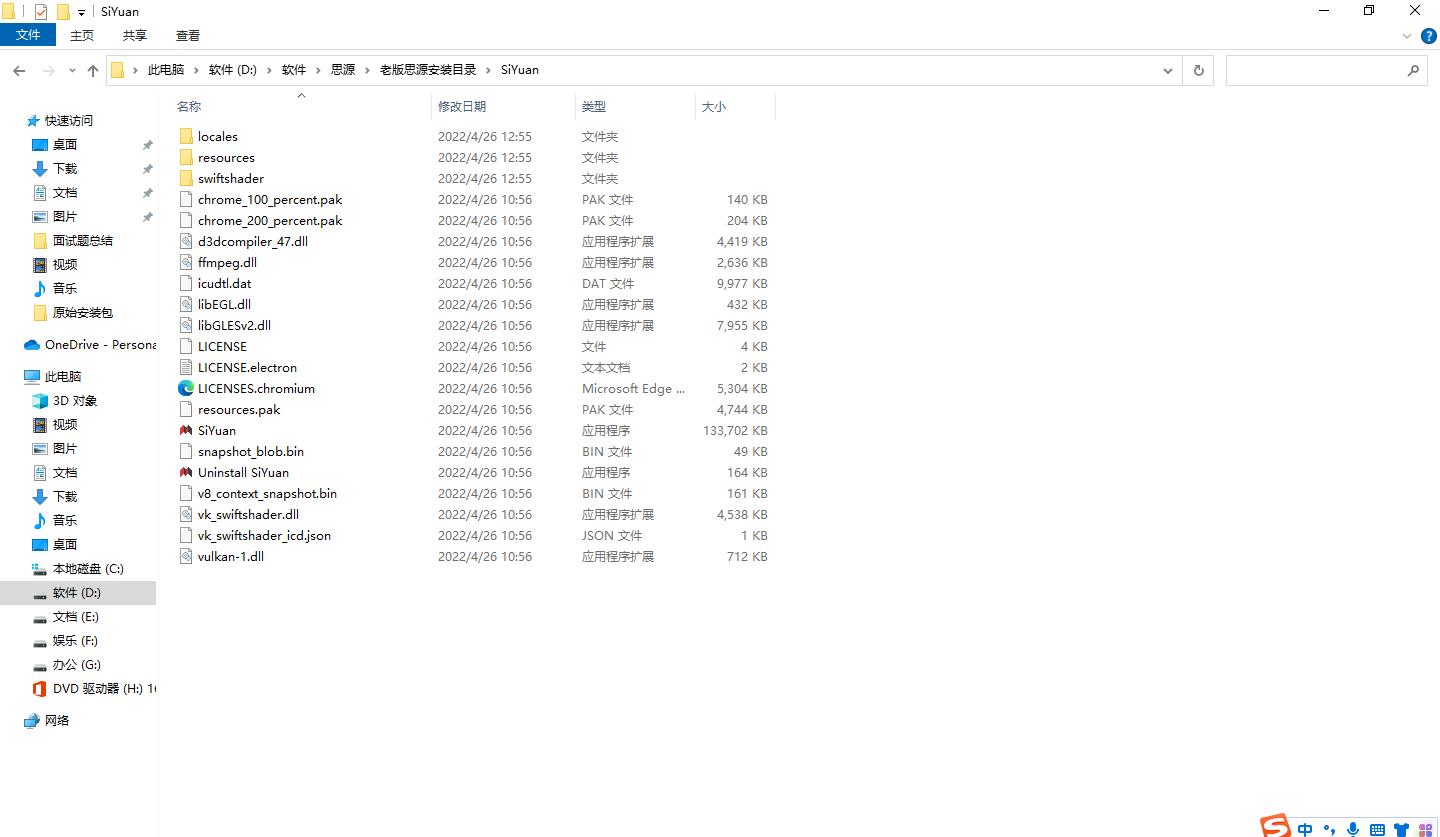This screenshot has height=837, width=1440.
Task: Open Help via the blue question-mark icon
Action: 1429,36
